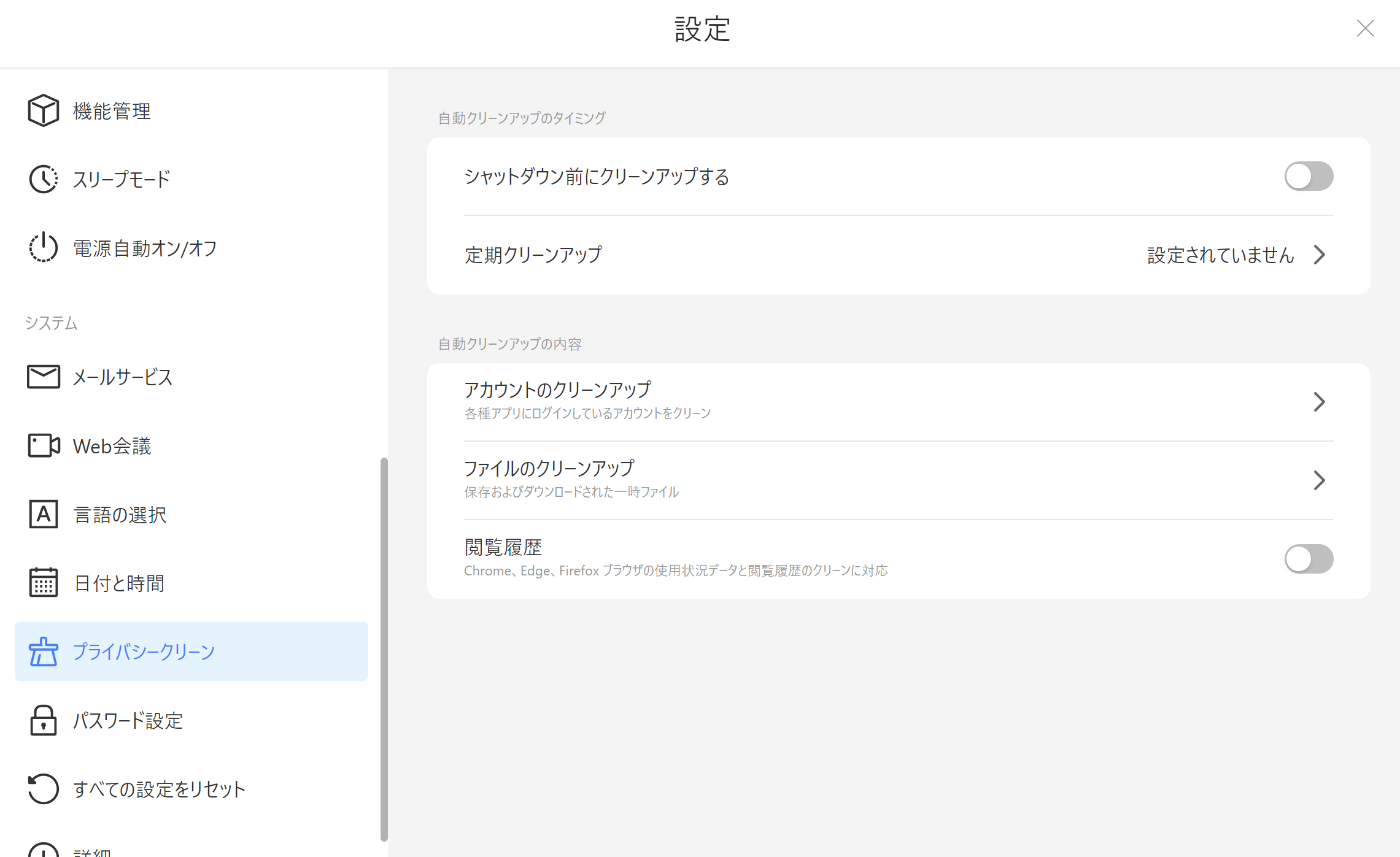The image size is (1400, 857).
Task: Enable シャットダウン前にクリーンアップする toggle
Action: click(1309, 177)
